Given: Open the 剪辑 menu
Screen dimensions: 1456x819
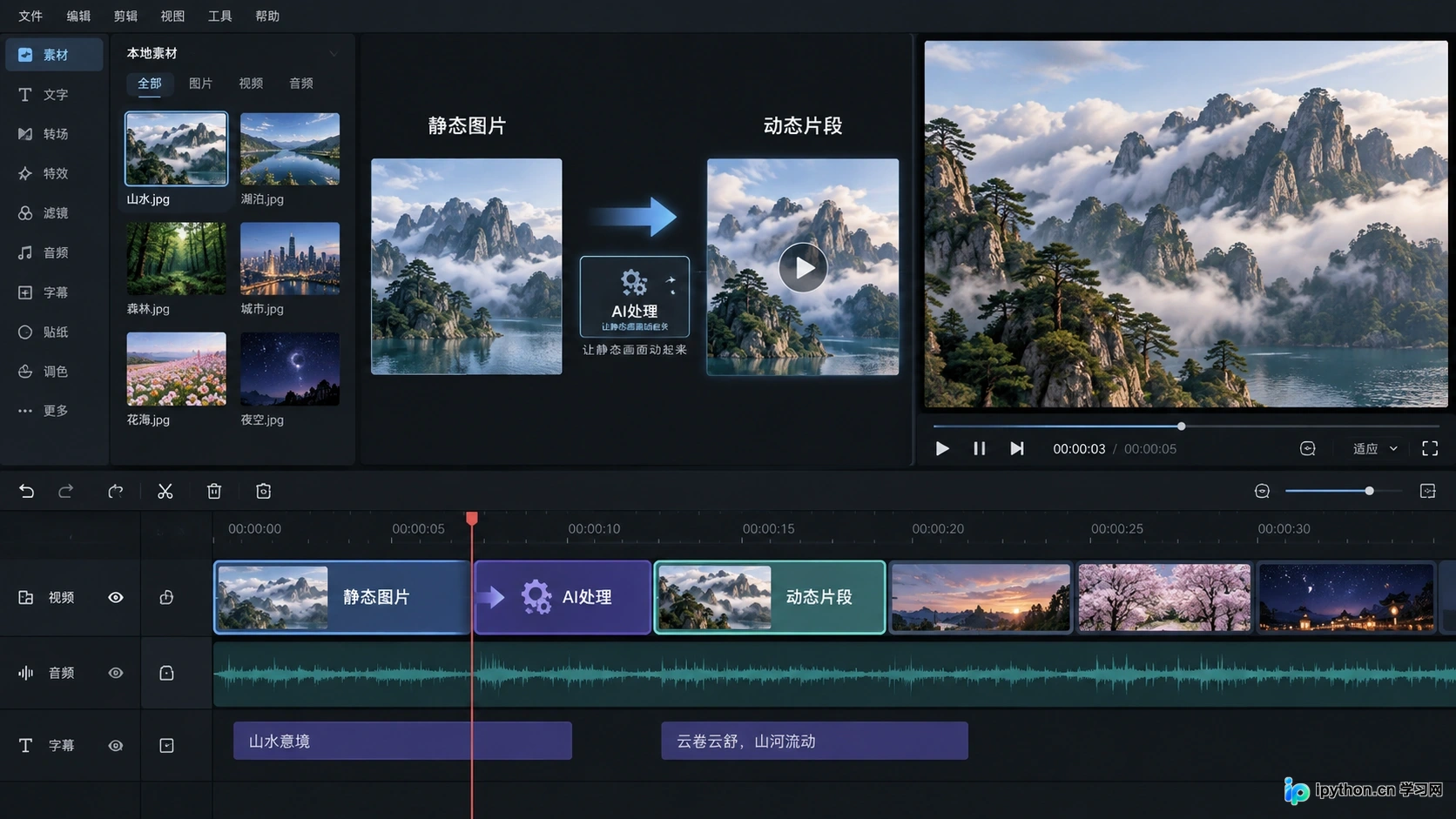Looking at the screenshot, I should pos(125,16).
